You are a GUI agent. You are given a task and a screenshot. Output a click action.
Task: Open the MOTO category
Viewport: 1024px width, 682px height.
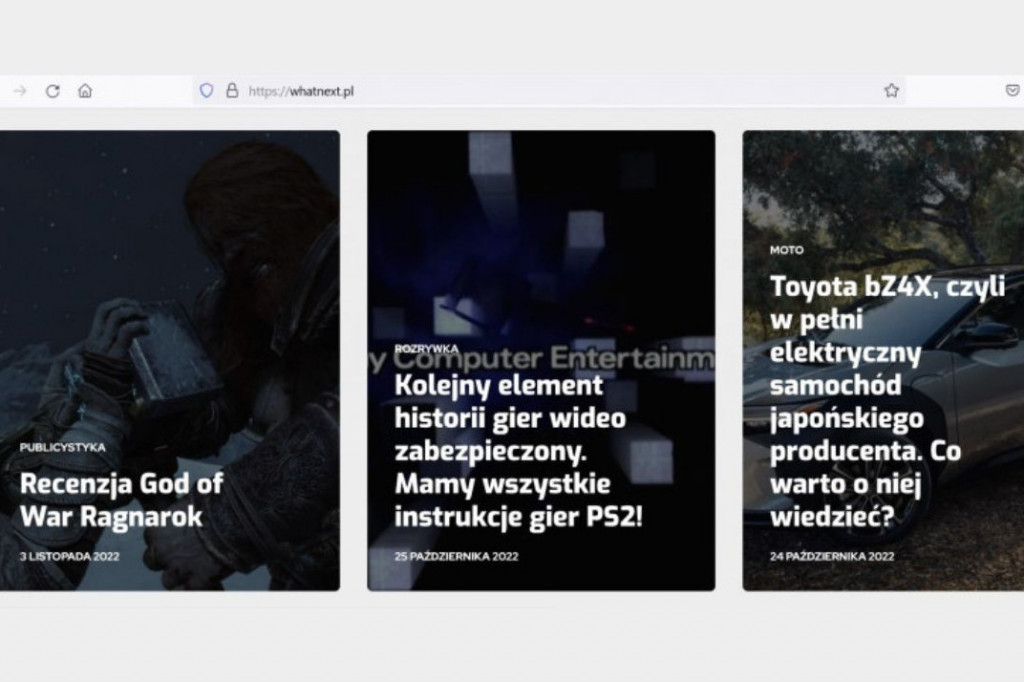click(x=786, y=250)
